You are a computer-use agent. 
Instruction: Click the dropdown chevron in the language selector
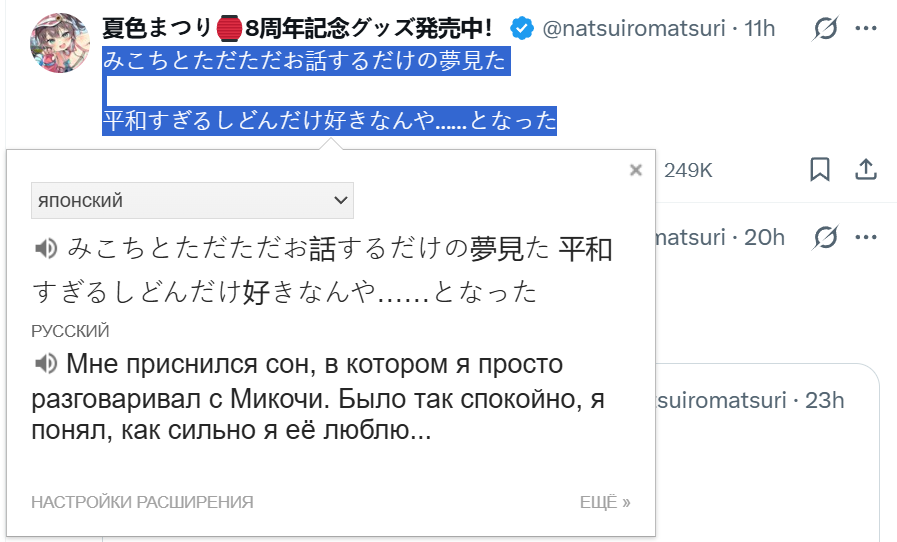(x=340, y=200)
